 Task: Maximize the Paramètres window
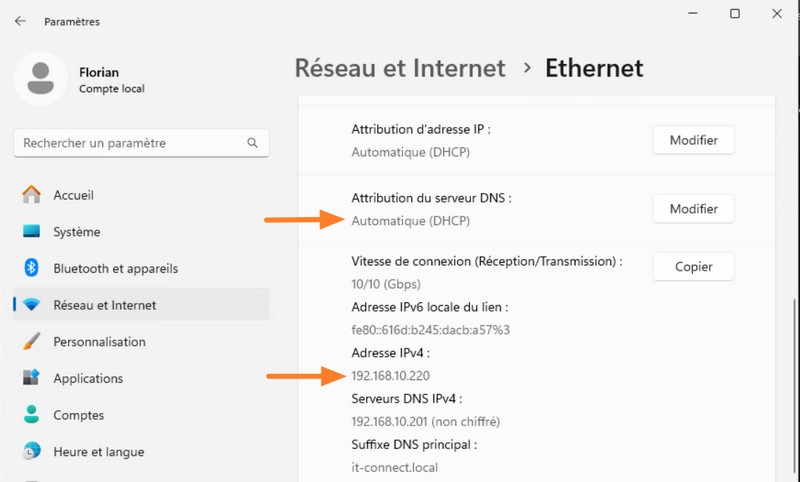pos(735,14)
